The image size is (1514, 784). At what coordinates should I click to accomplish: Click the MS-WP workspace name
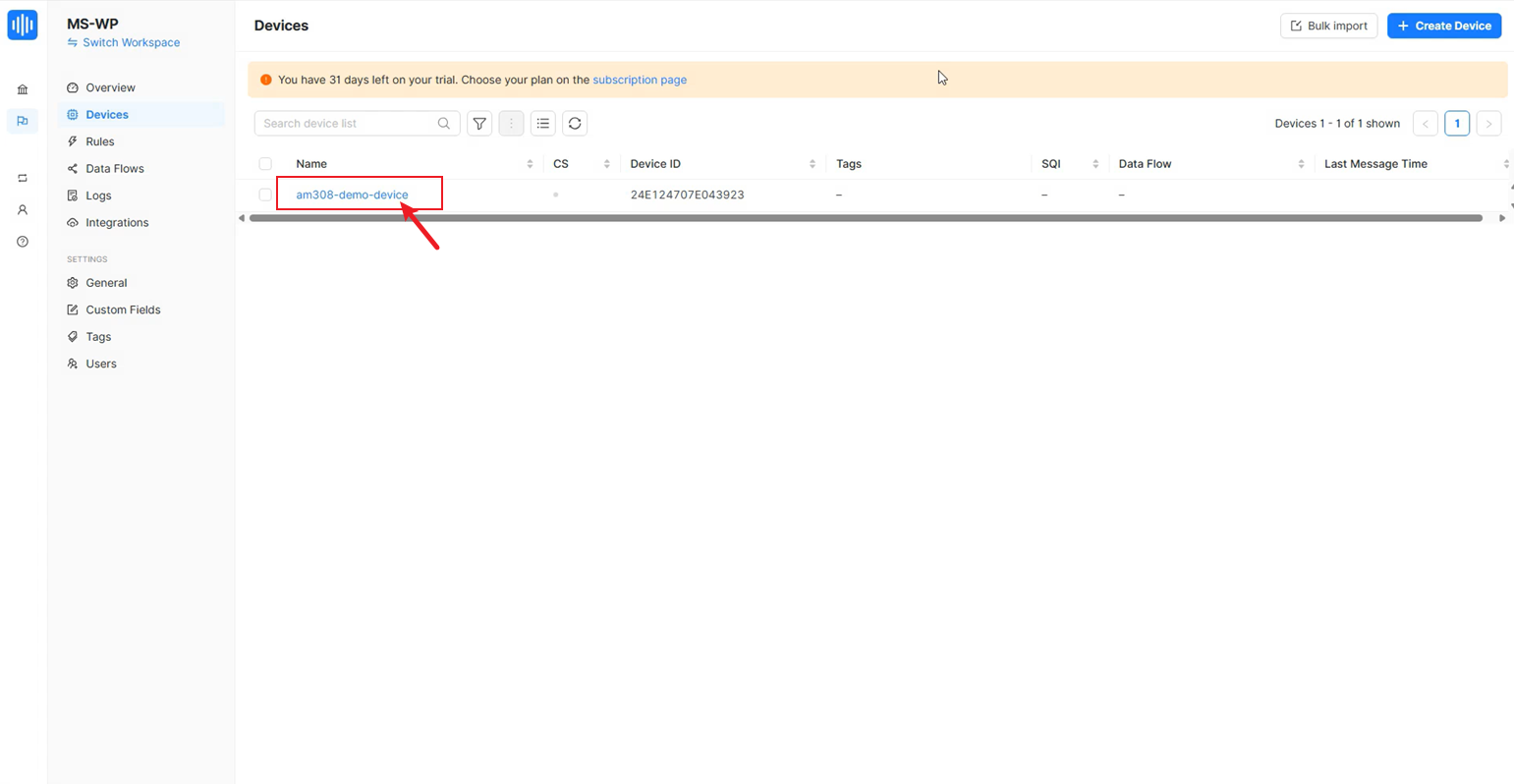point(92,24)
